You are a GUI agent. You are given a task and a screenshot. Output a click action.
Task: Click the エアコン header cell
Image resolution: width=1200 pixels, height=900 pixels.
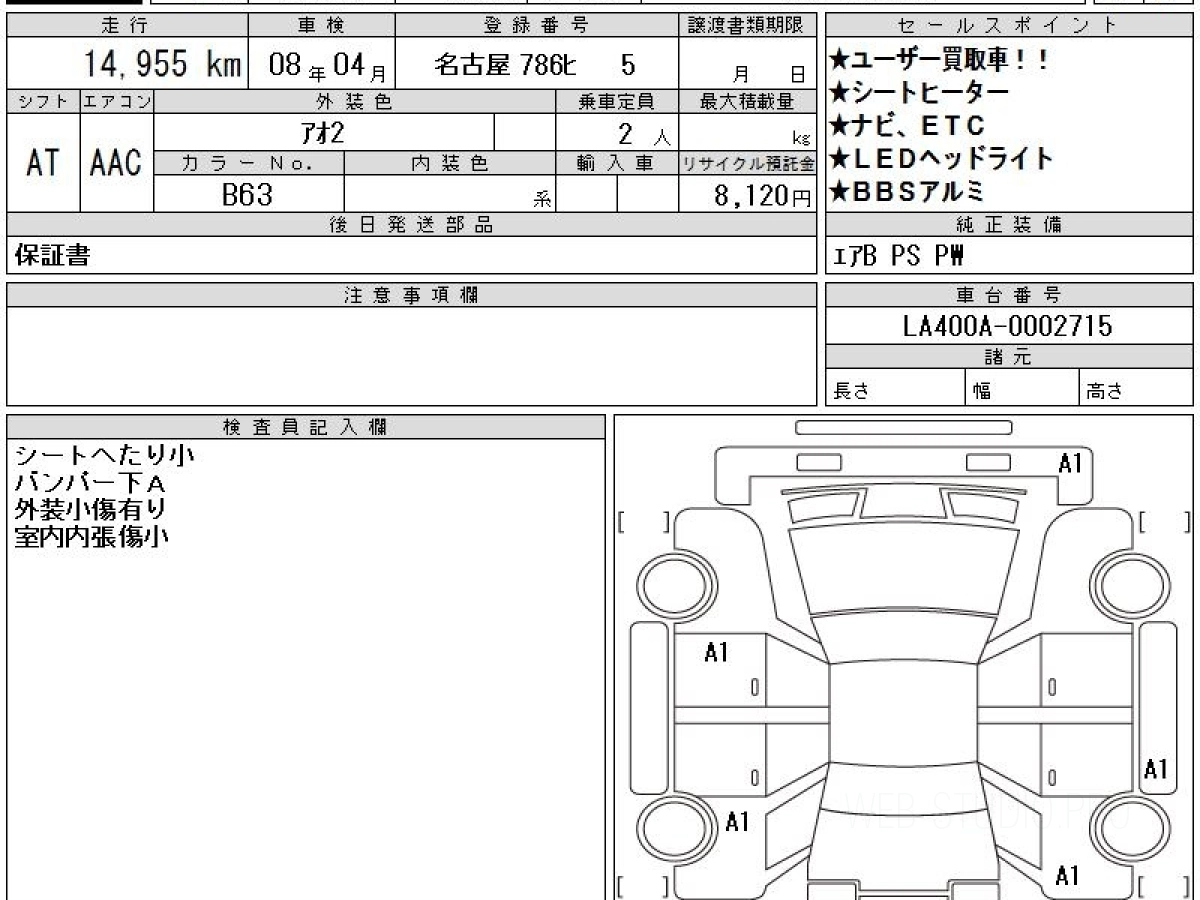(x=117, y=101)
